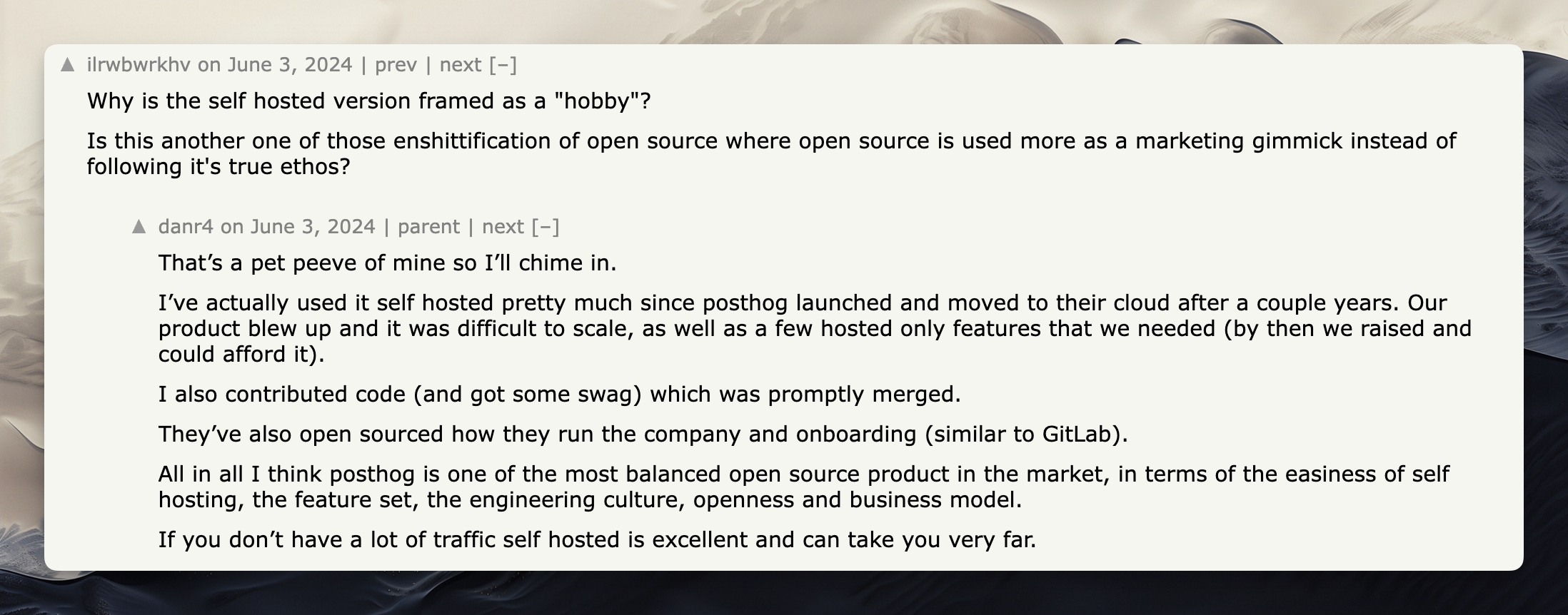Click the paragraph about open source enshittification
This screenshot has width=1568, height=615.
771,153
